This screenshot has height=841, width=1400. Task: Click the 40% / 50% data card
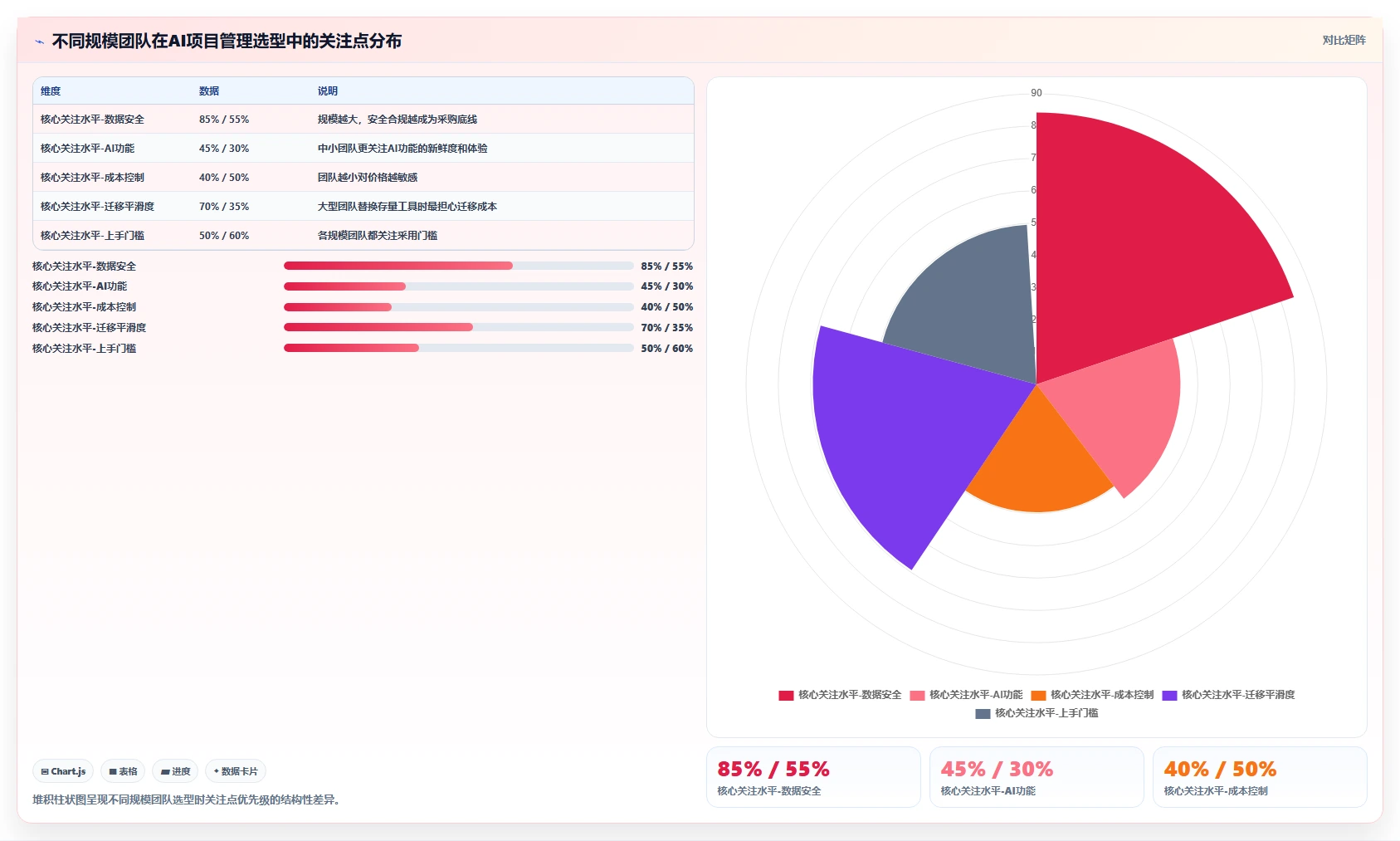coord(1260,777)
